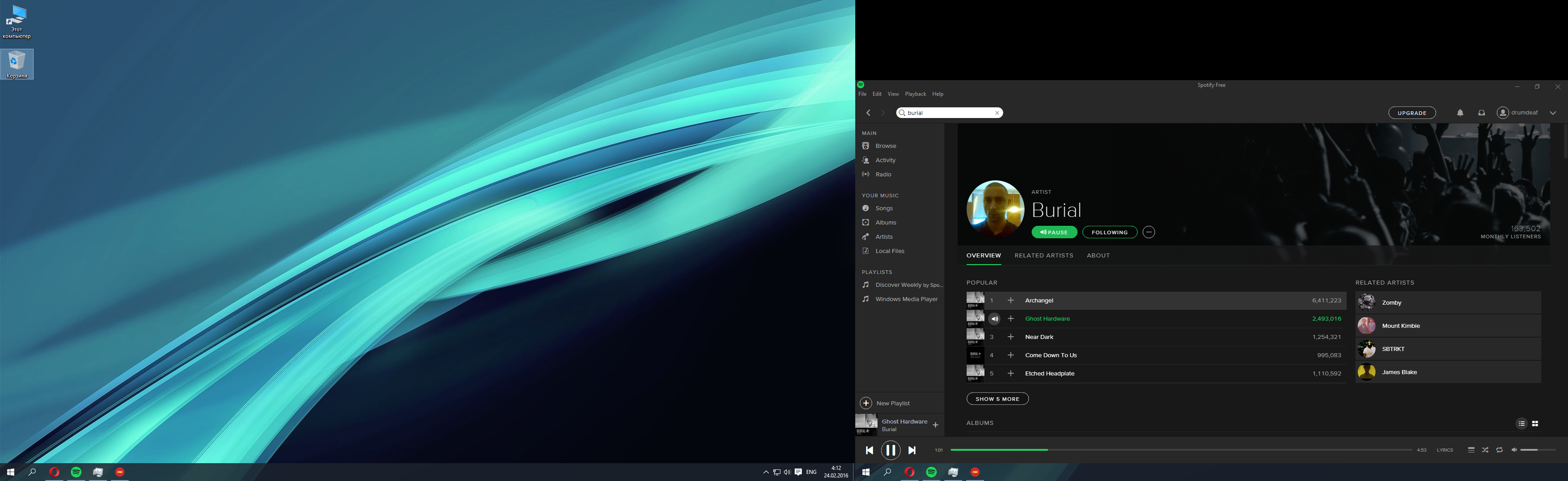The width and height of the screenshot is (1568, 481).
Task: Open the Edit menu
Action: [x=877, y=94]
